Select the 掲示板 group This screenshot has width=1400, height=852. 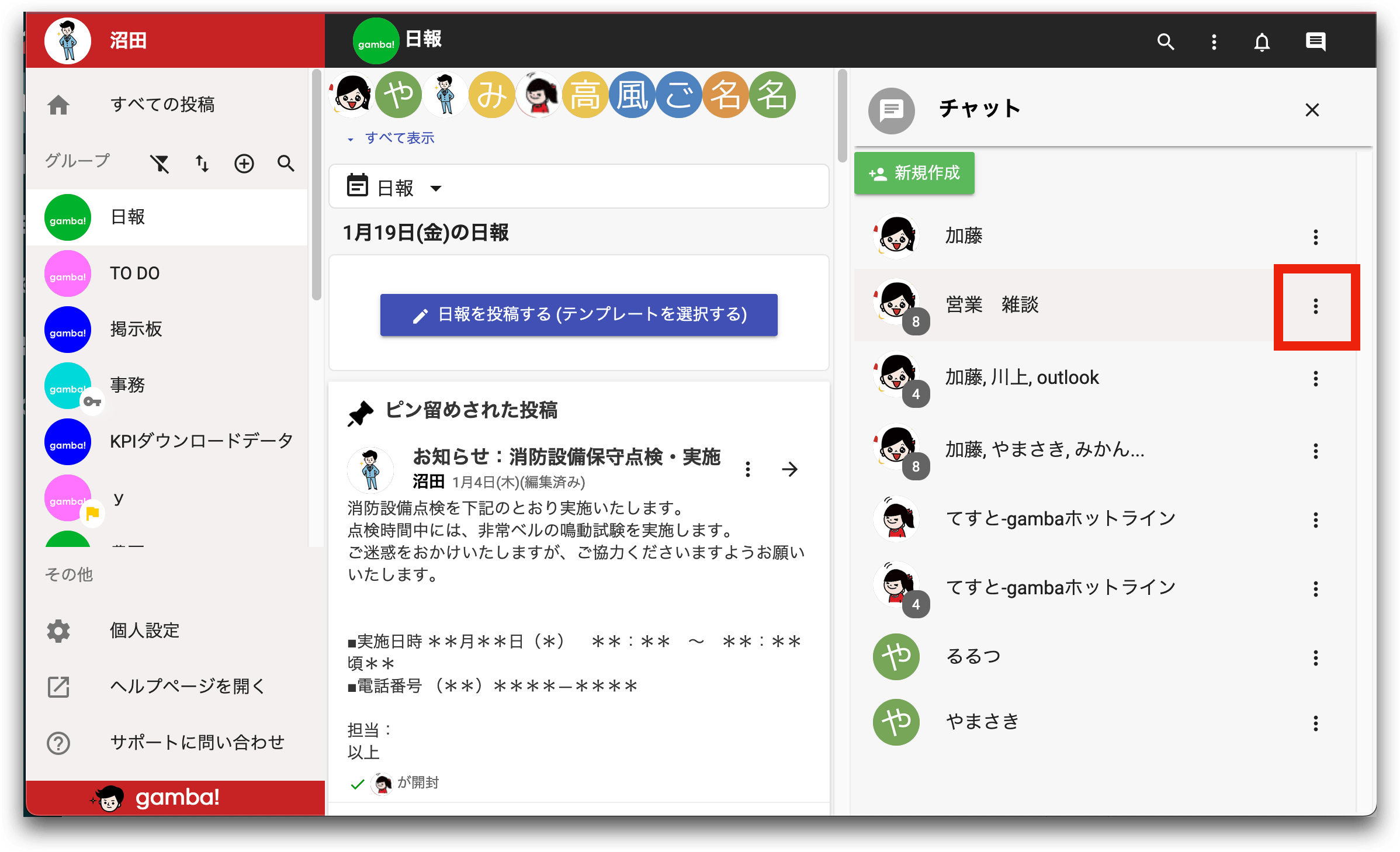[136, 330]
